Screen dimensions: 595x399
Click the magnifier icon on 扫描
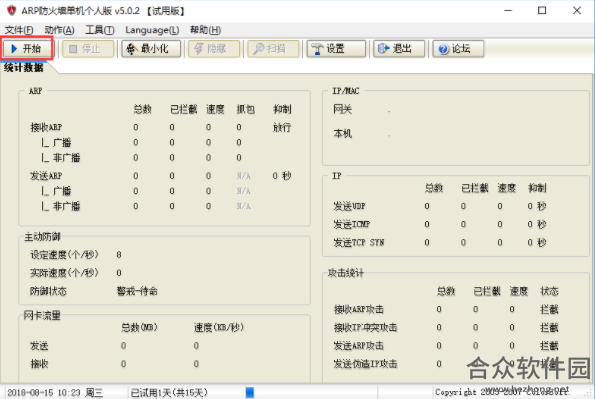[x=258, y=49]
